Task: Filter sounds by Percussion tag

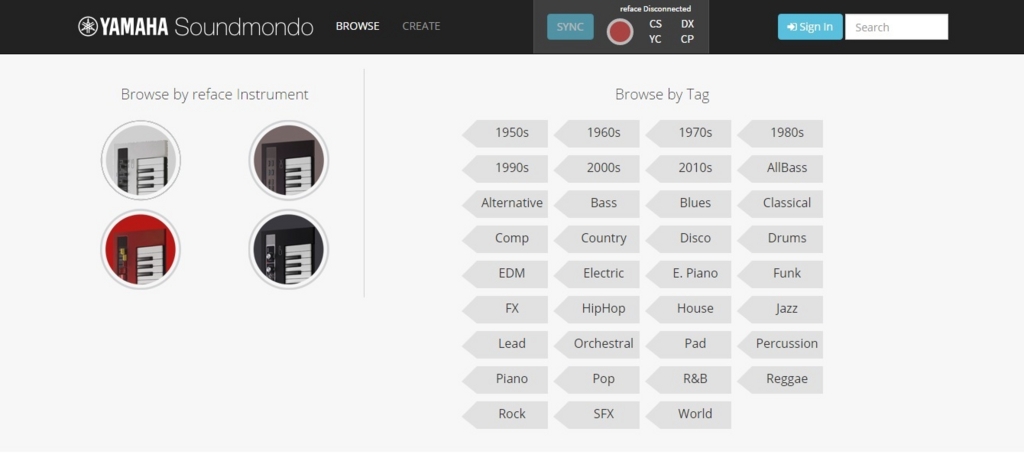Action: pyautogui.click(x=780, y=345)
